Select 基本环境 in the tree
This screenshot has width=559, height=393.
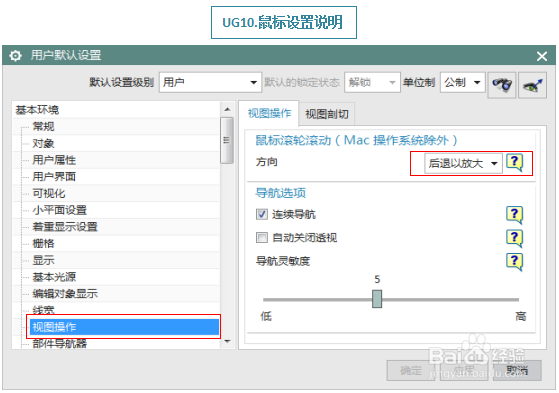[37, 110]
